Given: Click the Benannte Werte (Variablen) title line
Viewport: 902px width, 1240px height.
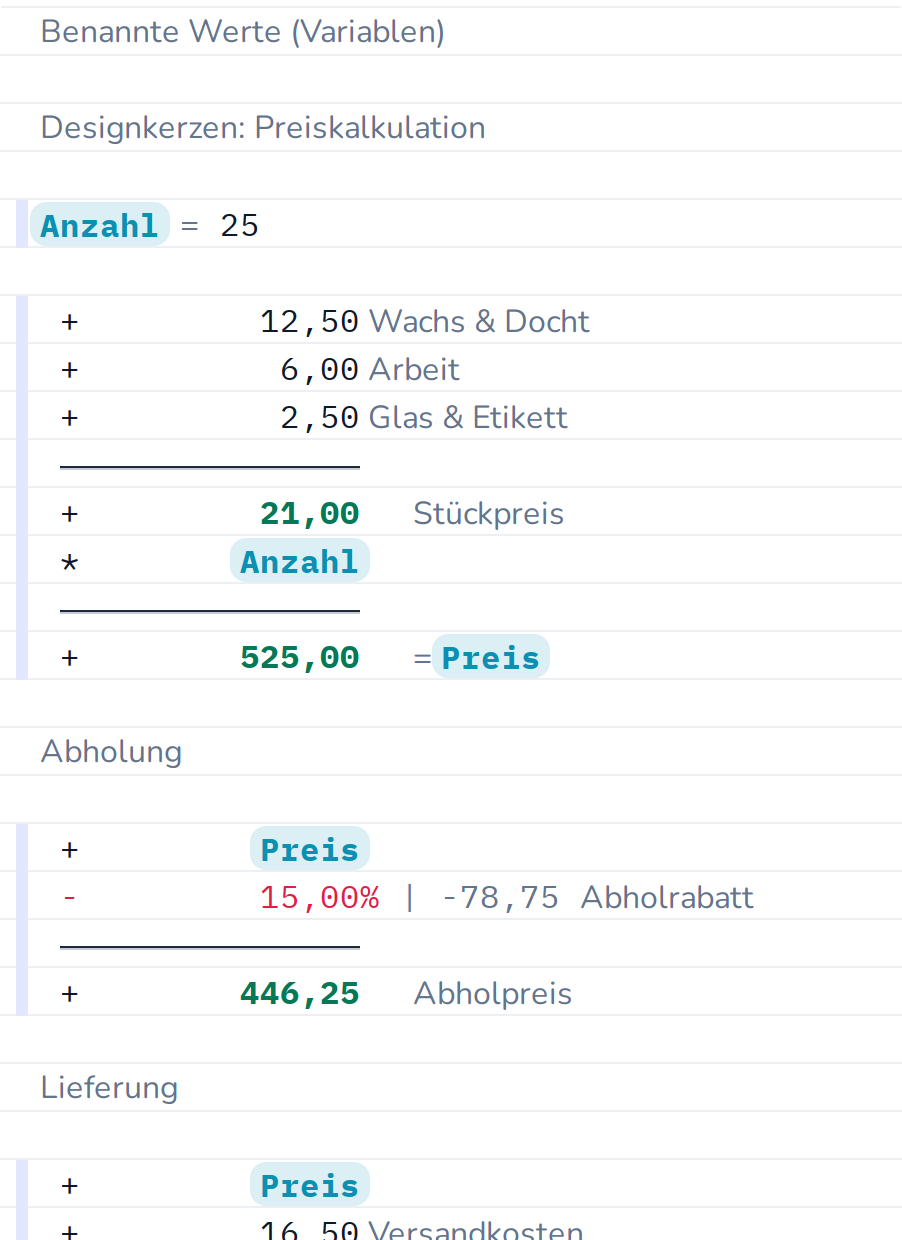Looking at the screenshot, I should pos(243,32).
